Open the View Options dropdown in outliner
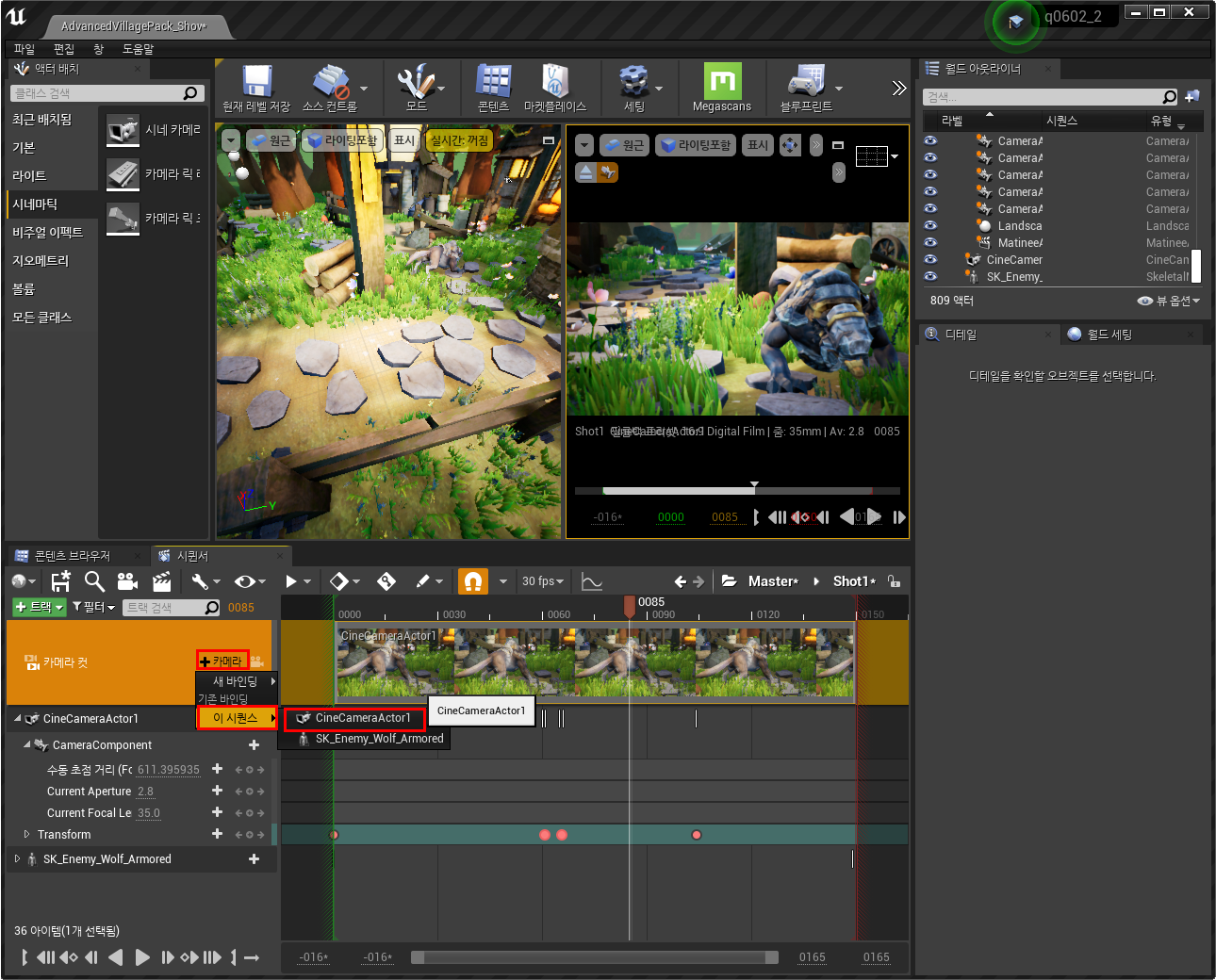1216x980 pixels. coord(1169,301)
